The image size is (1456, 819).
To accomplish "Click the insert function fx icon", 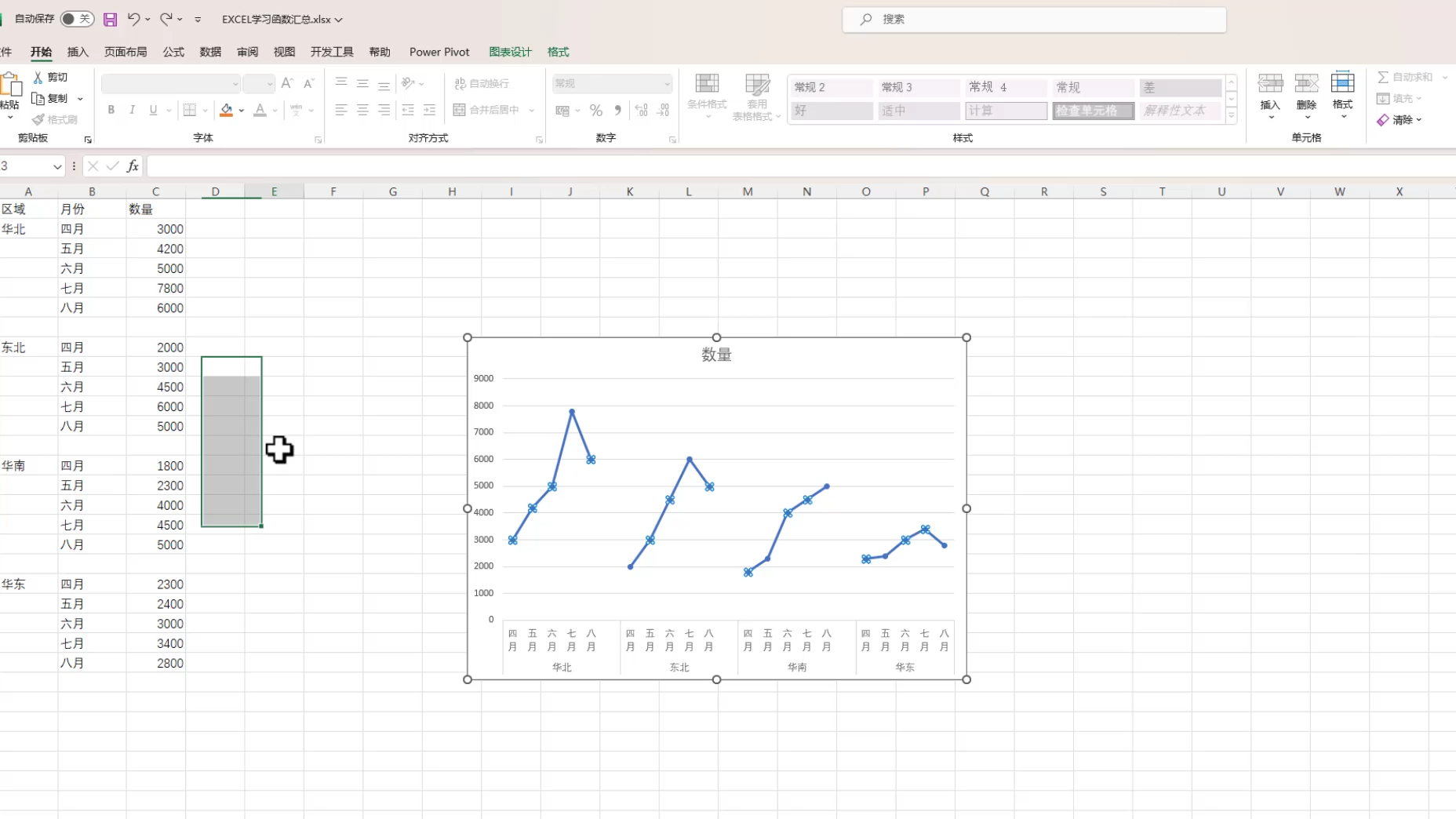I will pyautogui.click(x=133, y=166).
